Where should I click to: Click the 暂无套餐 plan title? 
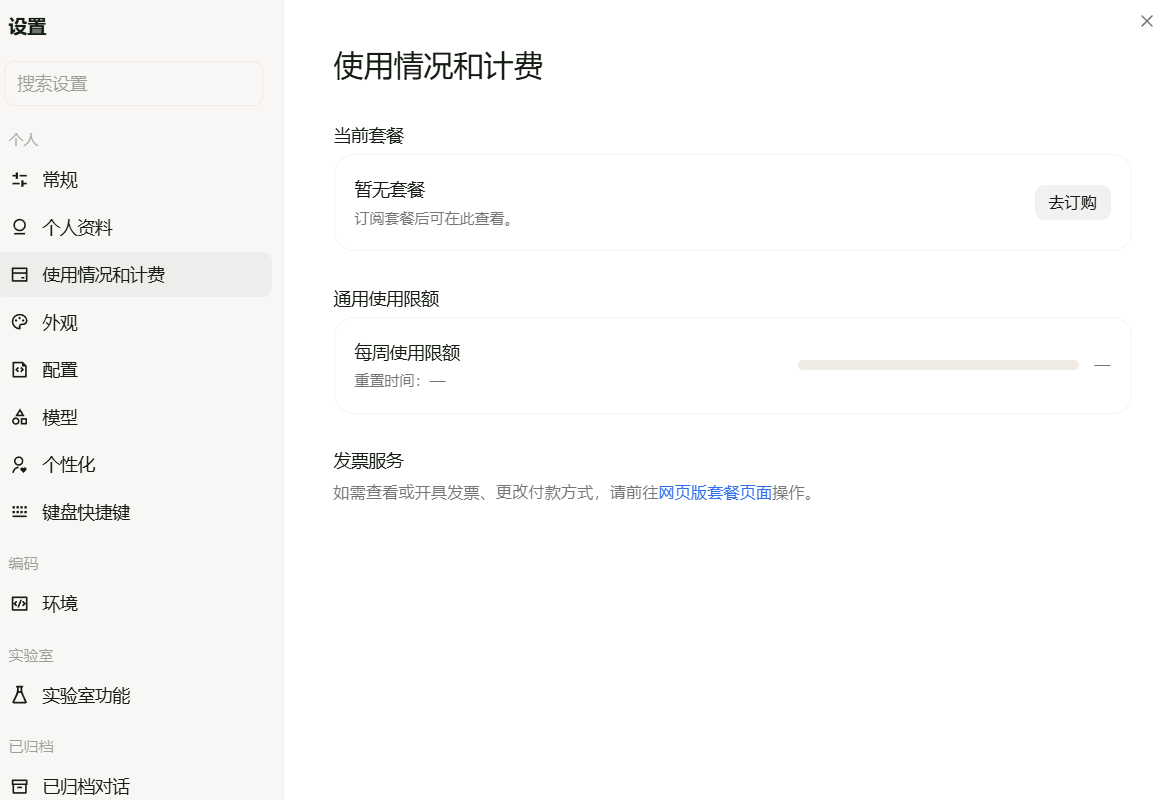click(x=389, y=189)
